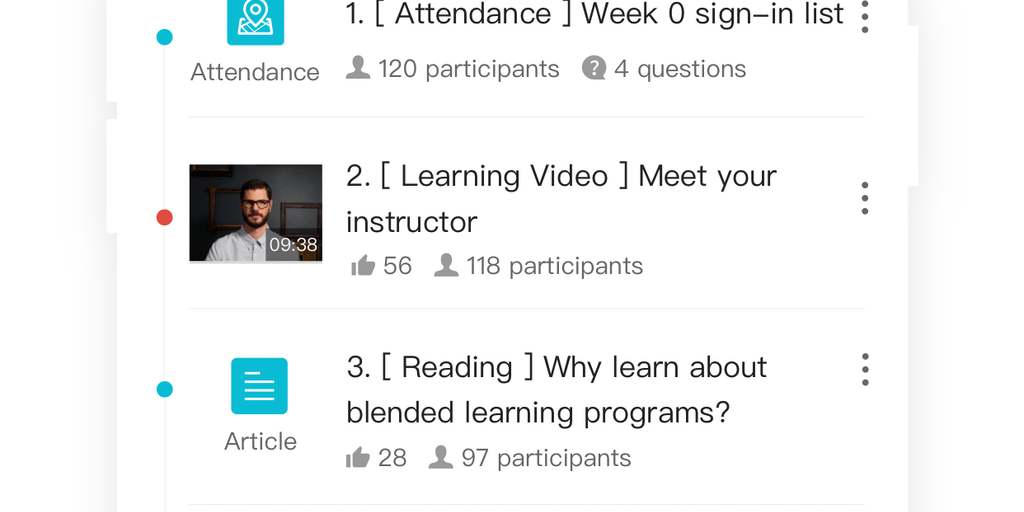Open more options for Week 0 sign-in list
This screenshot has height=512, width=1024.
click(865, 16)
